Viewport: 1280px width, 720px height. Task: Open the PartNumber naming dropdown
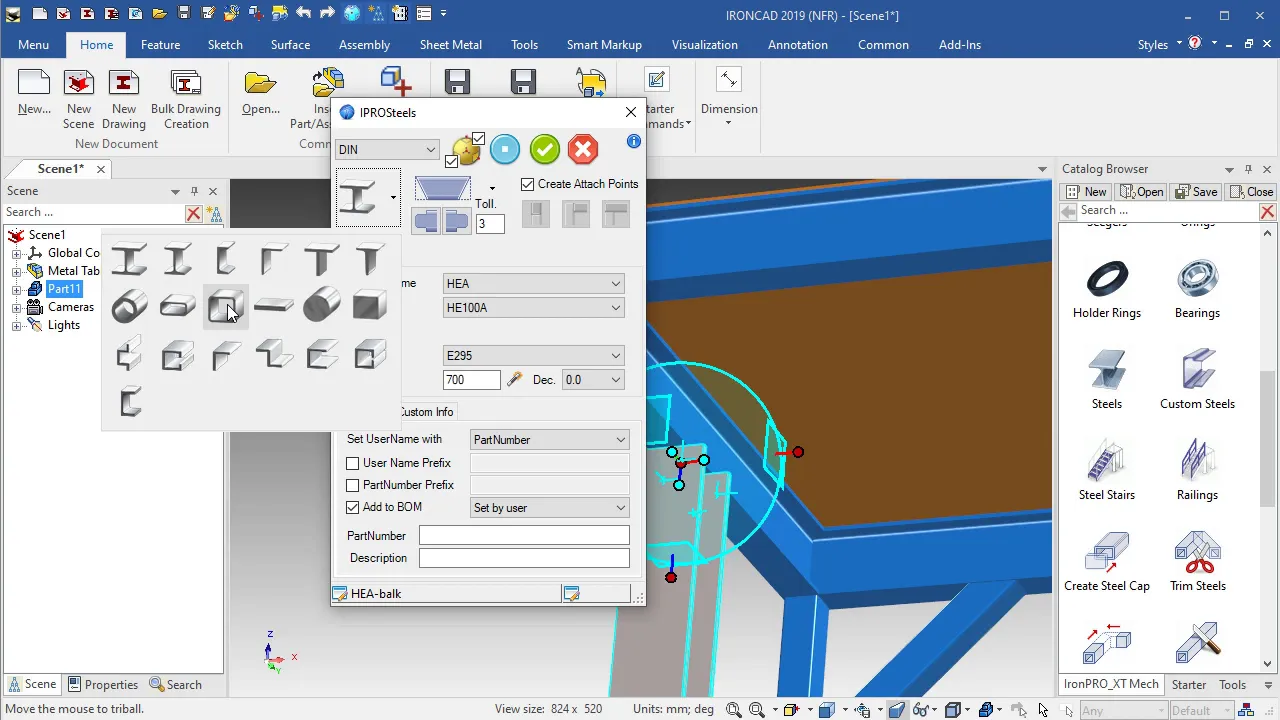pyautogui.click(x=550, y=440)
